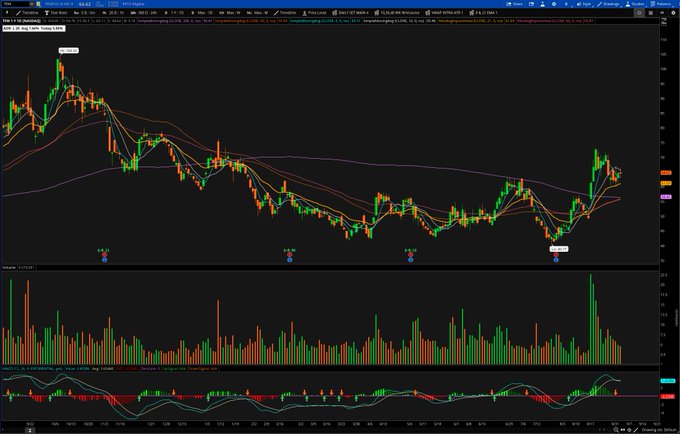The width and height of the screenshot is (680, 434).
Task: Click the Share button
Action: [x=514, y=4]
